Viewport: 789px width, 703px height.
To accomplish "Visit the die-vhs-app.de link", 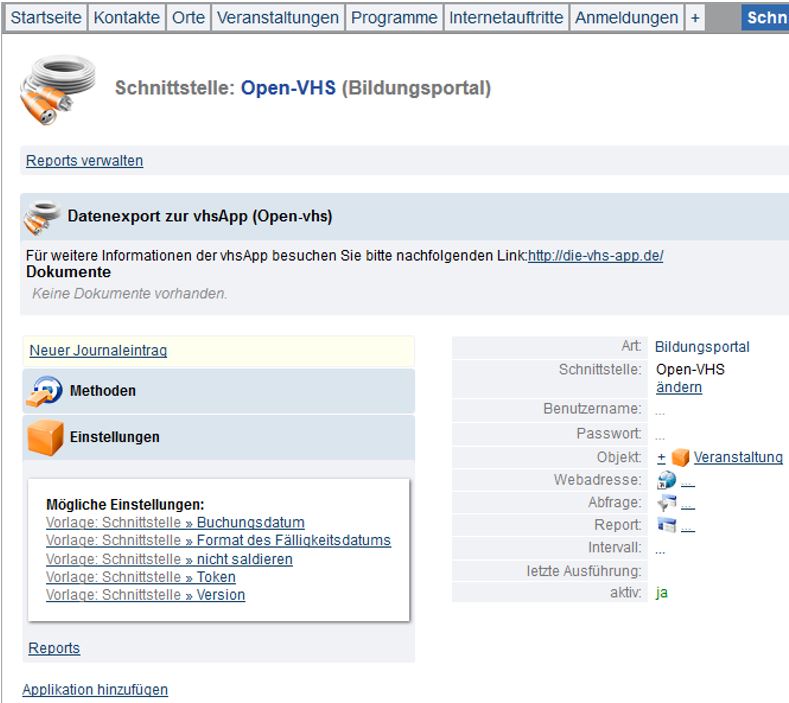I will [595, 255].
